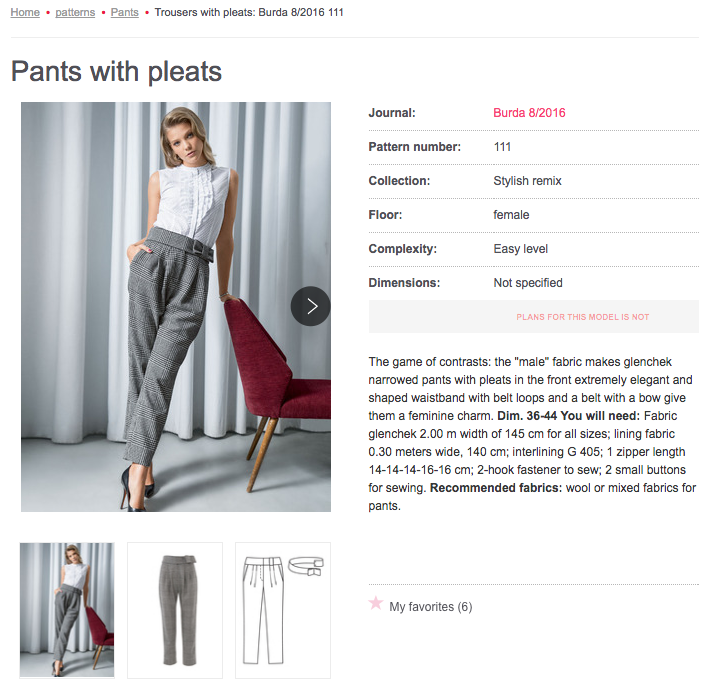Click the 'female' floor value
The image size is (708, 685).
pyautogui.click(x=511, y=215)
